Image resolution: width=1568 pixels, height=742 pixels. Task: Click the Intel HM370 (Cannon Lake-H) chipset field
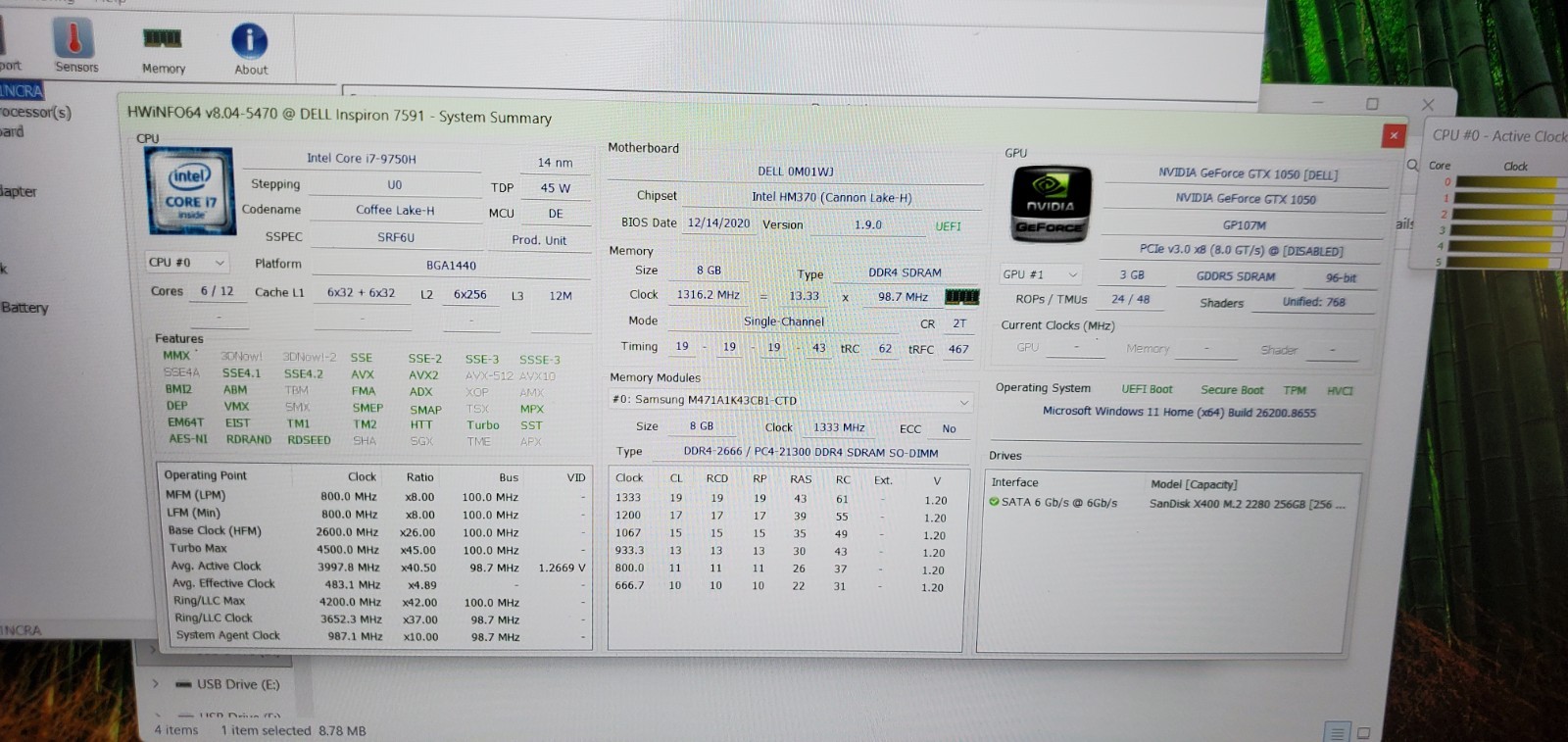(832, 197)
